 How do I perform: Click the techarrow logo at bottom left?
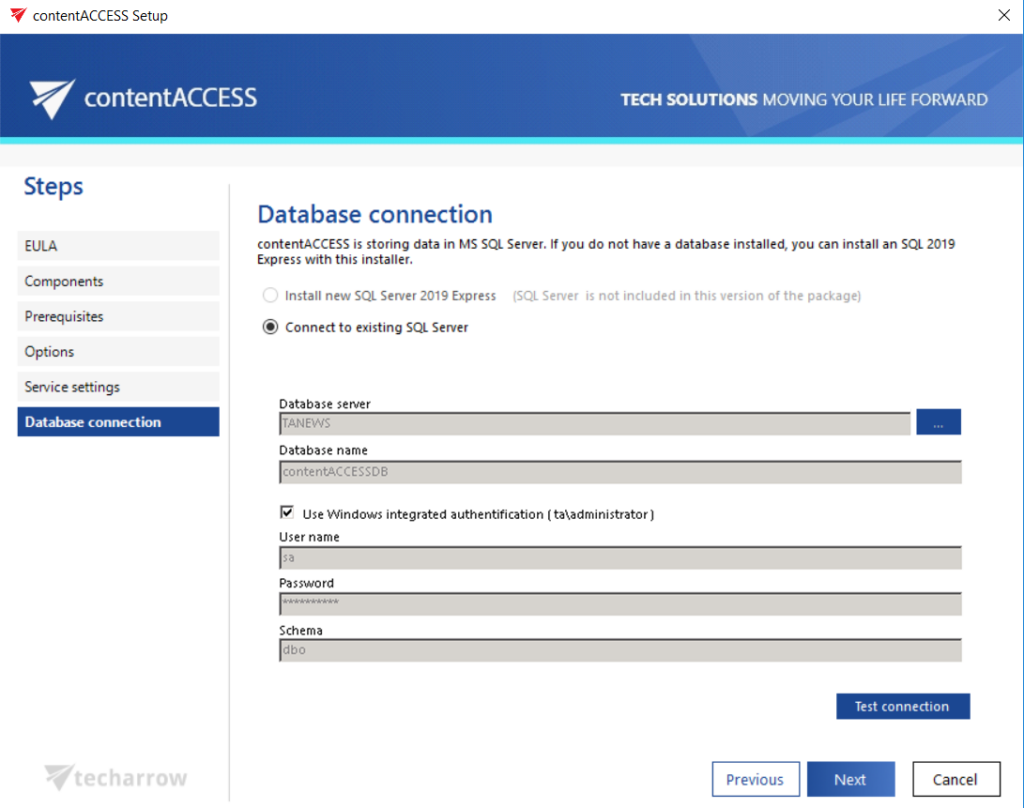click(x=115, y=776)
